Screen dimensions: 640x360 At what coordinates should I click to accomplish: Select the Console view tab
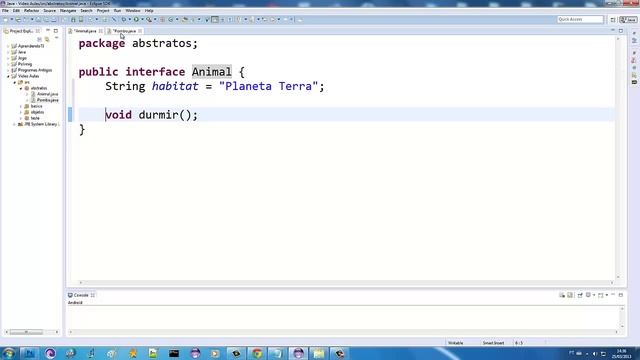[81, 295]
